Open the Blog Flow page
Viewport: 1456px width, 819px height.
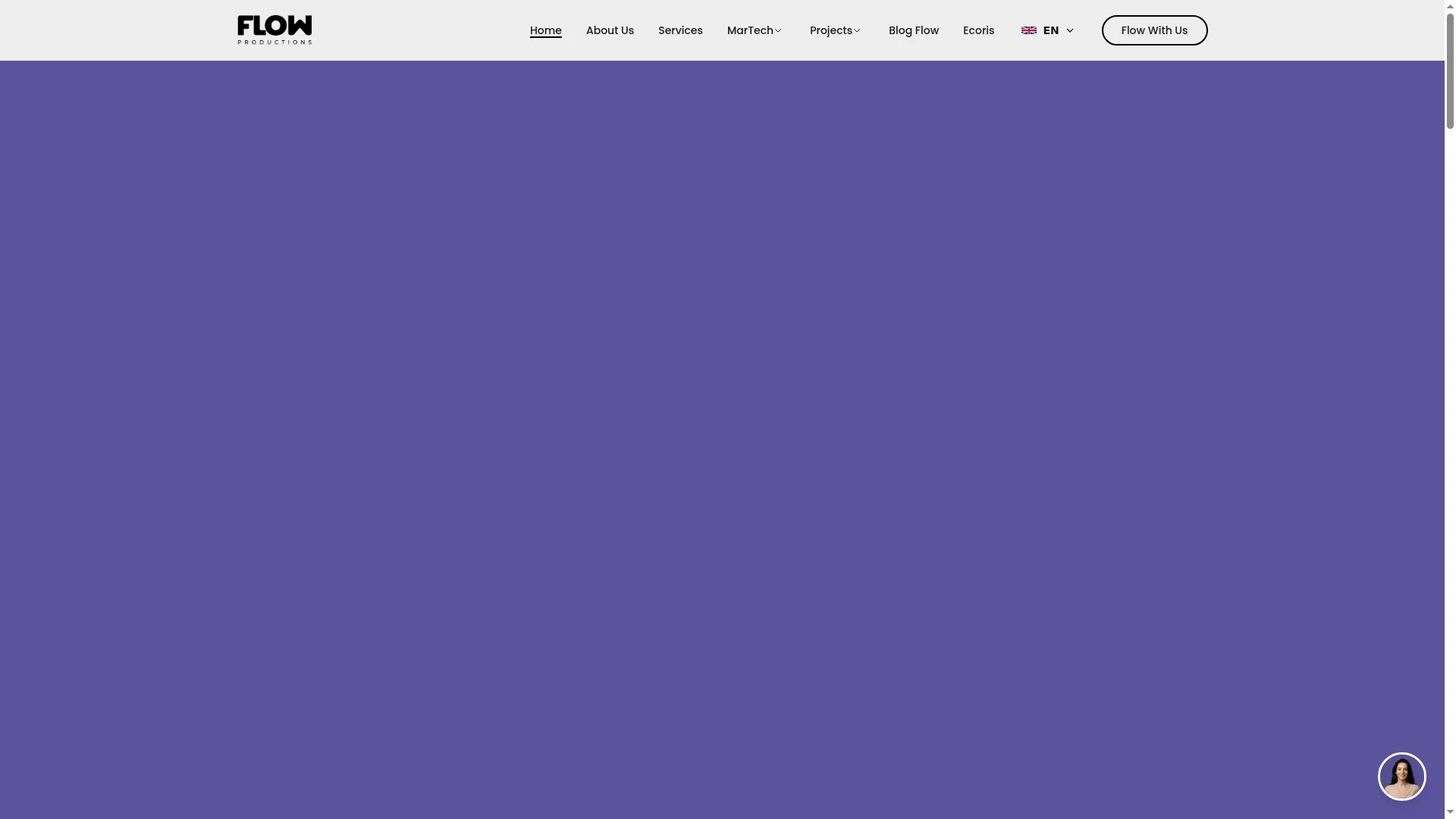(913, 30)
